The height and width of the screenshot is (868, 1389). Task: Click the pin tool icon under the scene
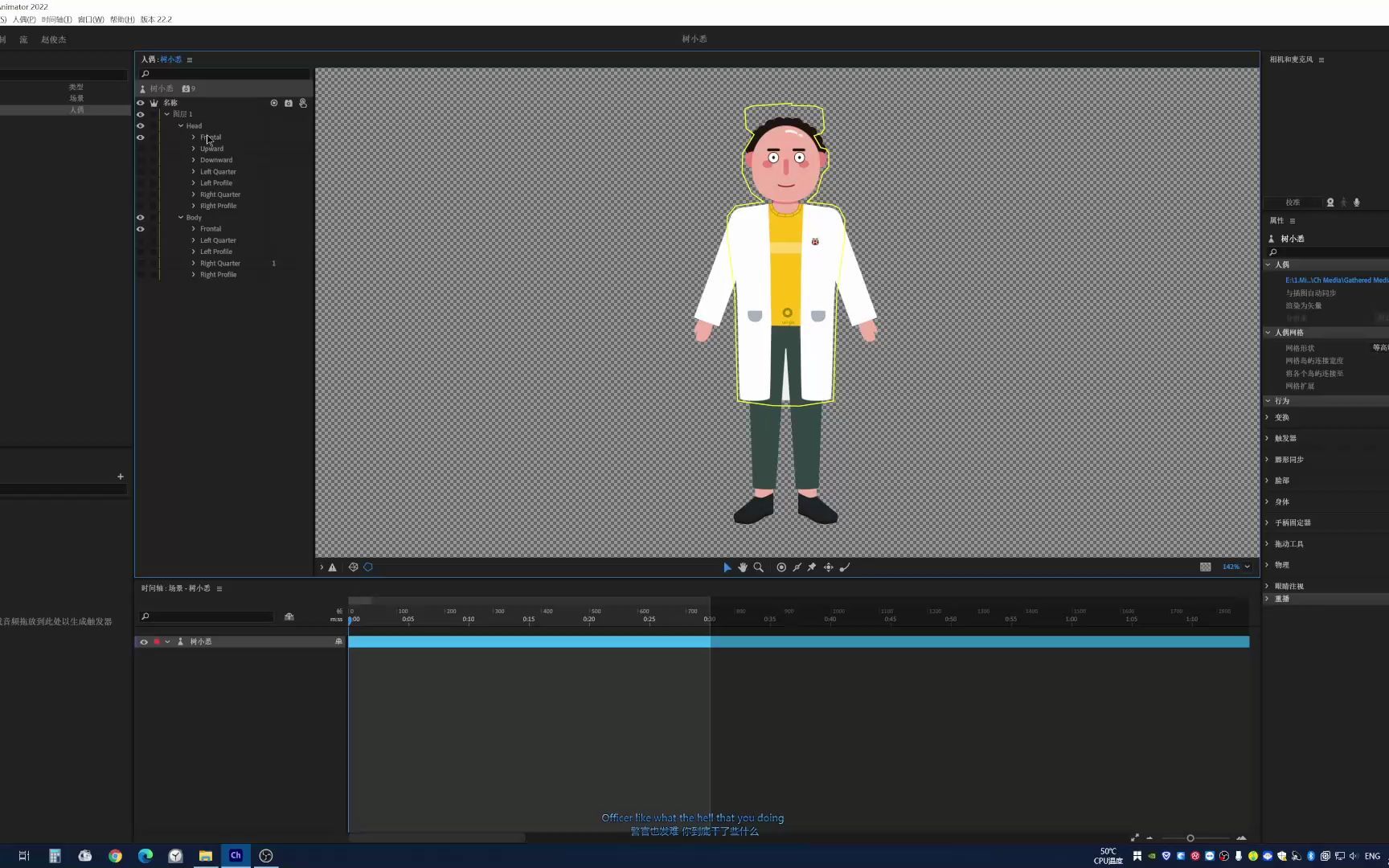tap(812, 567)
